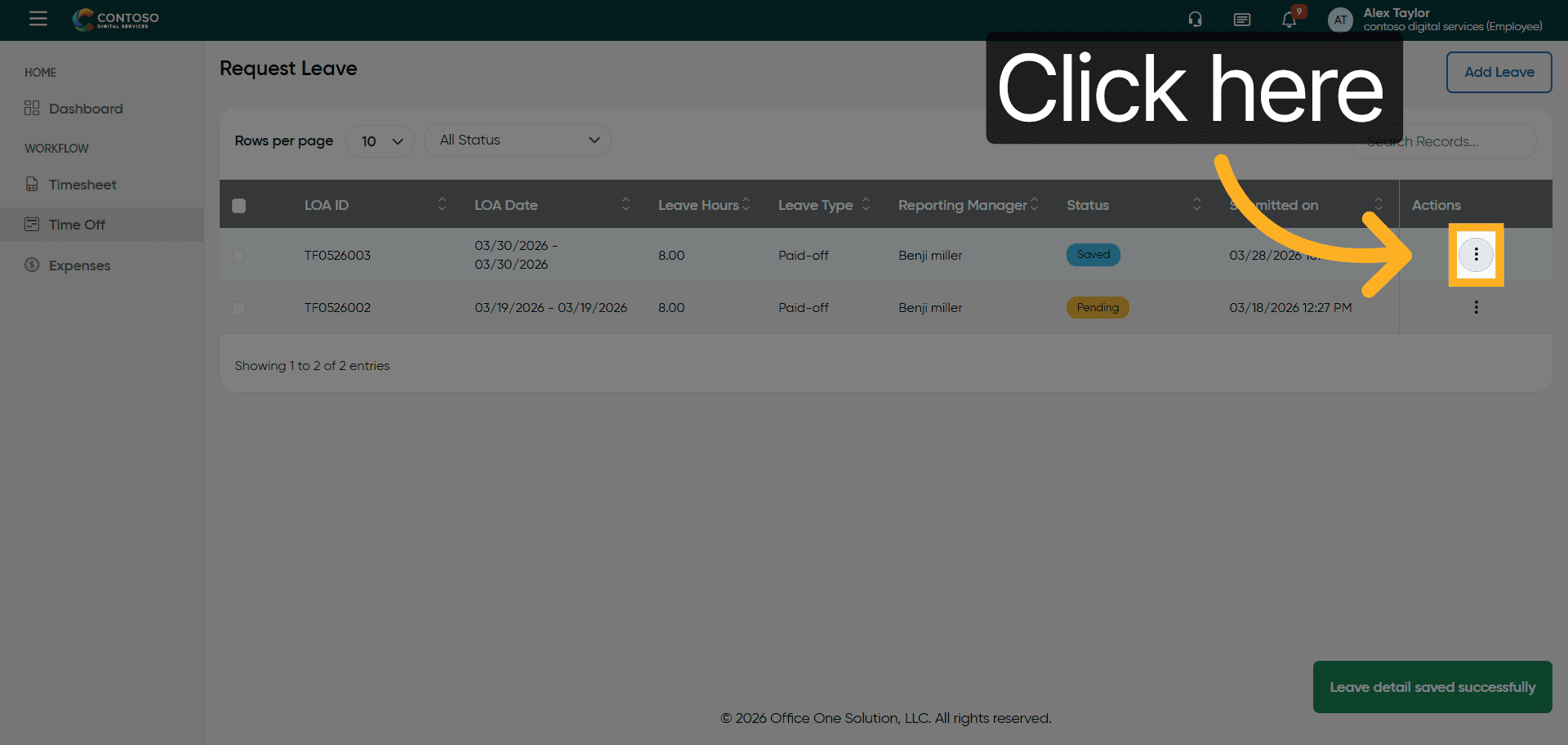Open actions menu for TF0526002
The width and height of the screenshot is (1568, 745).
(x=1476, y=308)
